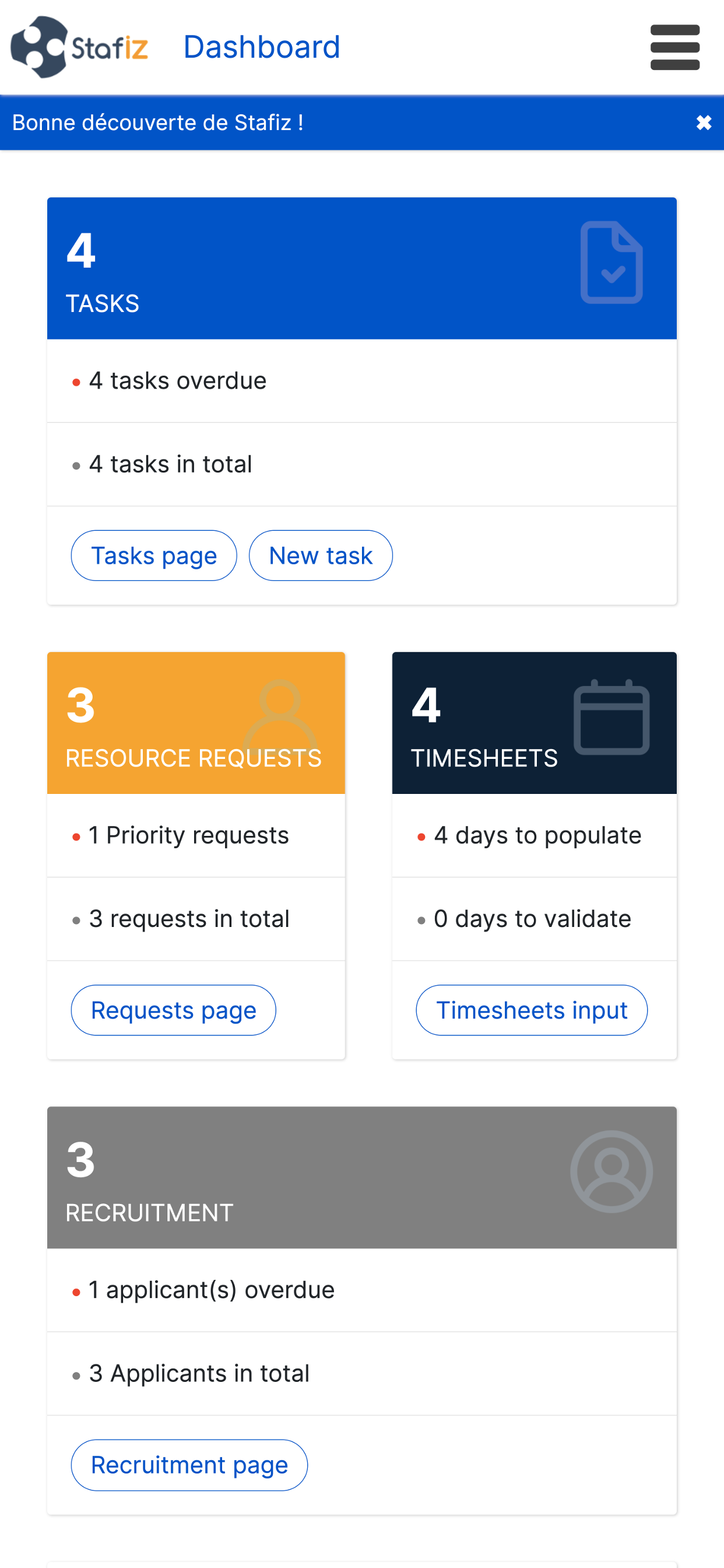Open the hamburger navigation menu
Image resolution: width=724 pixels, height=1568 pixels.
coord(674,47)
